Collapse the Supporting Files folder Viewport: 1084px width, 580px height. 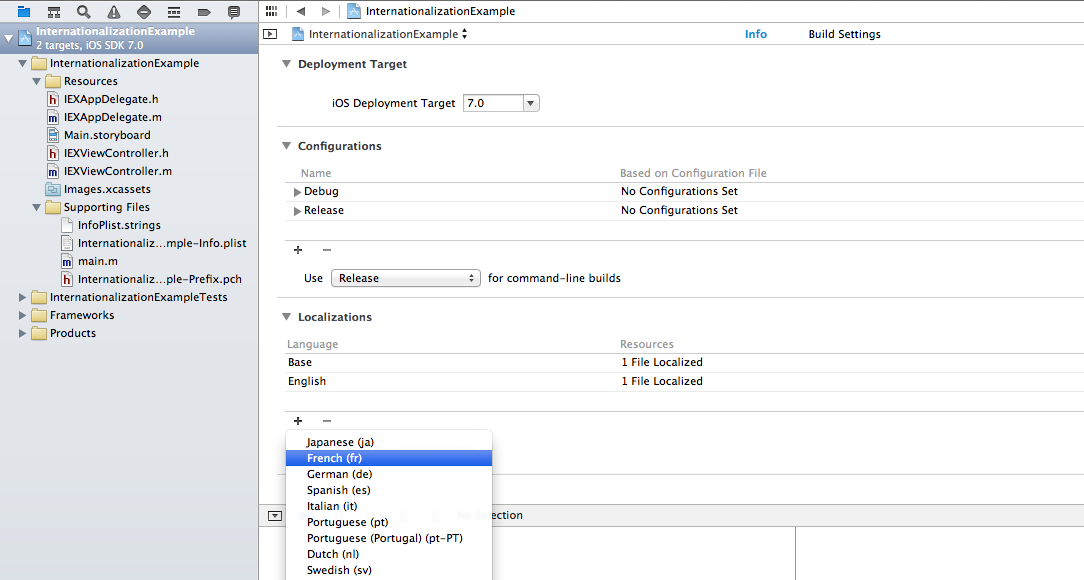[36, 207]
